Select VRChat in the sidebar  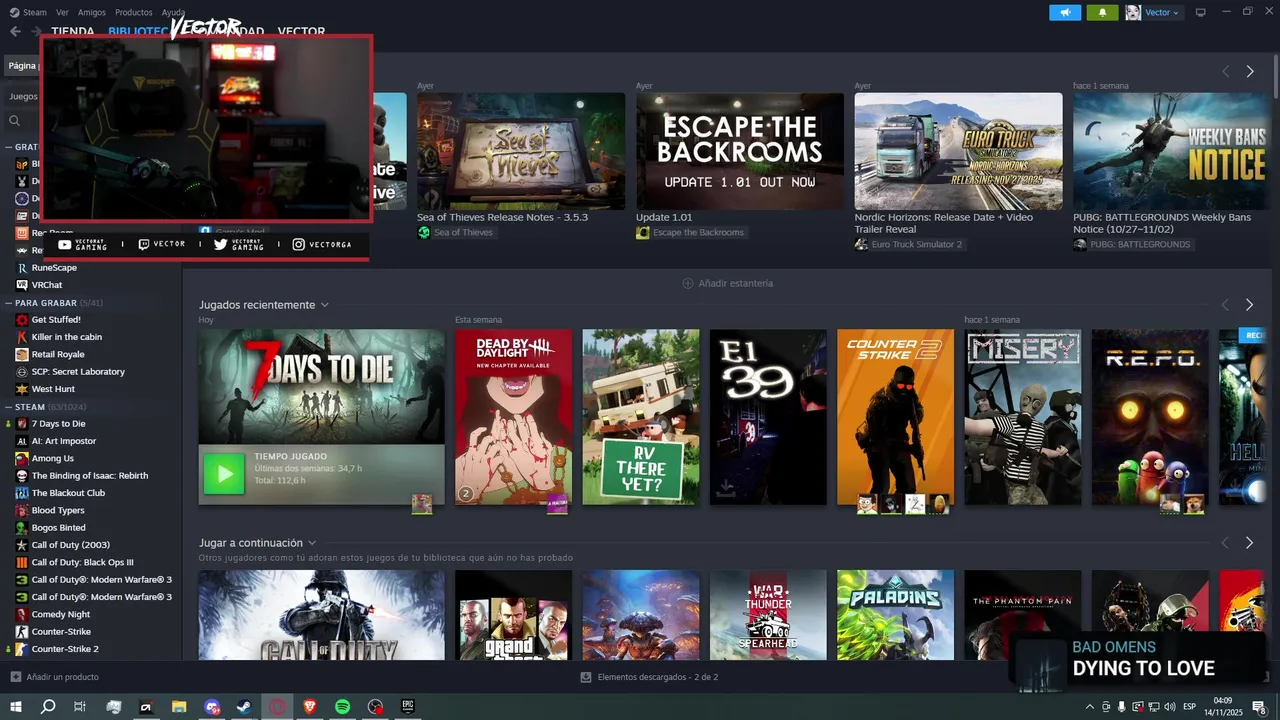tap(47, 285)
